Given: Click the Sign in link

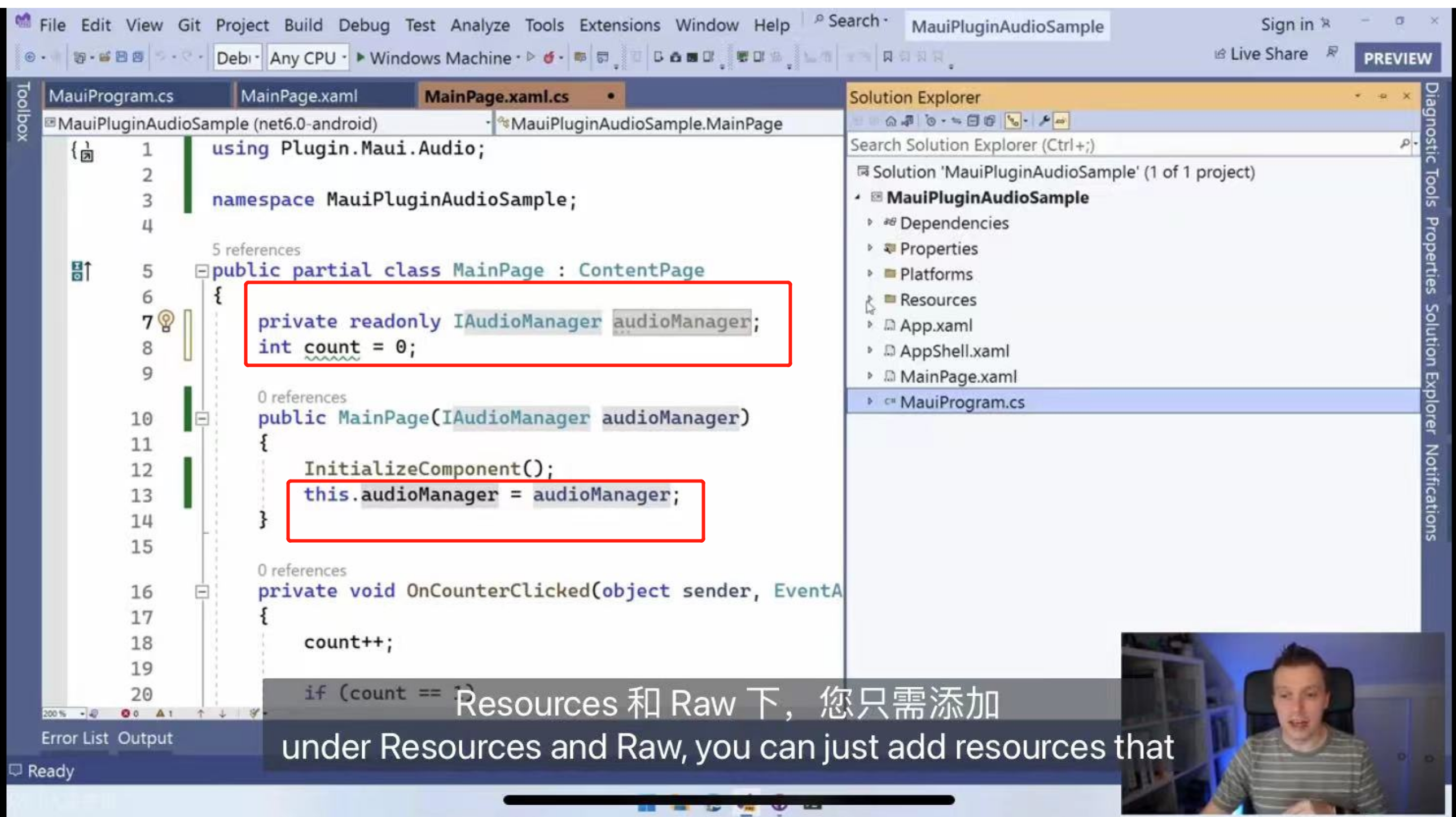Looking at the screenshot, I should pyautogui.click(x=1287, y=24).
